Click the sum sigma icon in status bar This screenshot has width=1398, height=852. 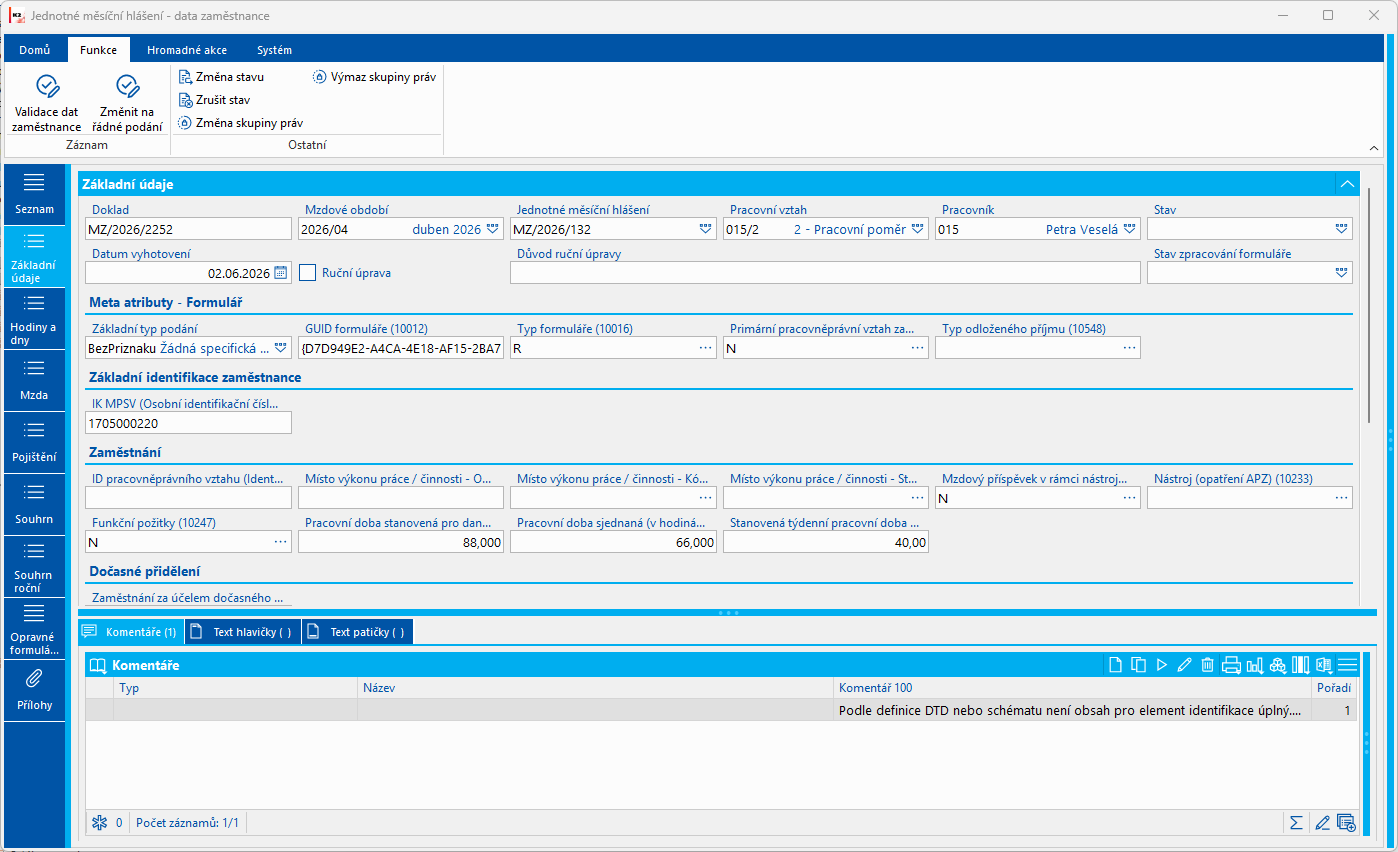coord(1296,822)
